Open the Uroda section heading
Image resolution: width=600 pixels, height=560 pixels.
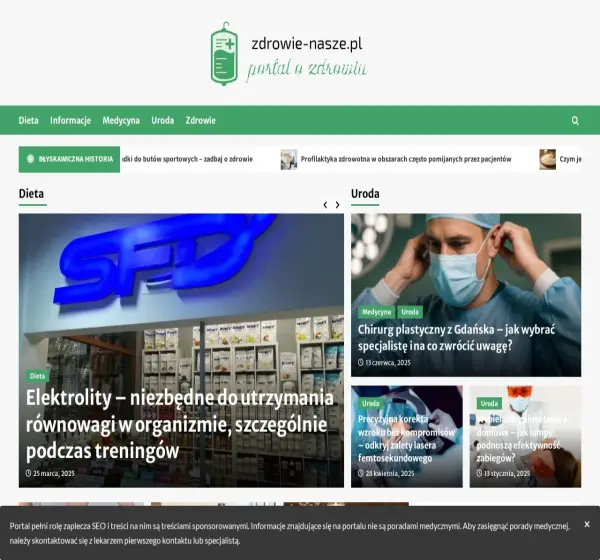365,194
